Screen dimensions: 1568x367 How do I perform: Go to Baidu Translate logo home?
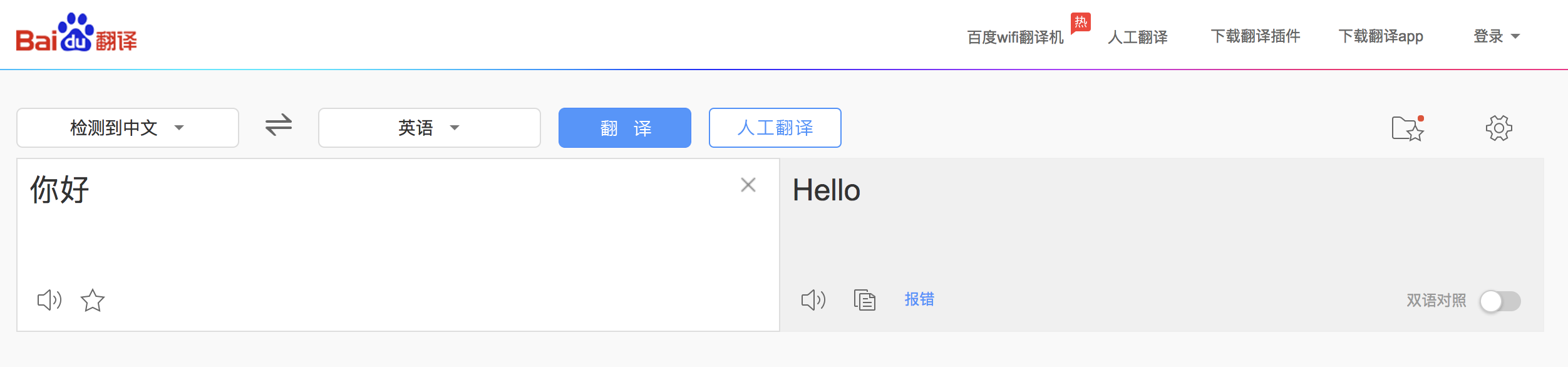coord(76,33)
